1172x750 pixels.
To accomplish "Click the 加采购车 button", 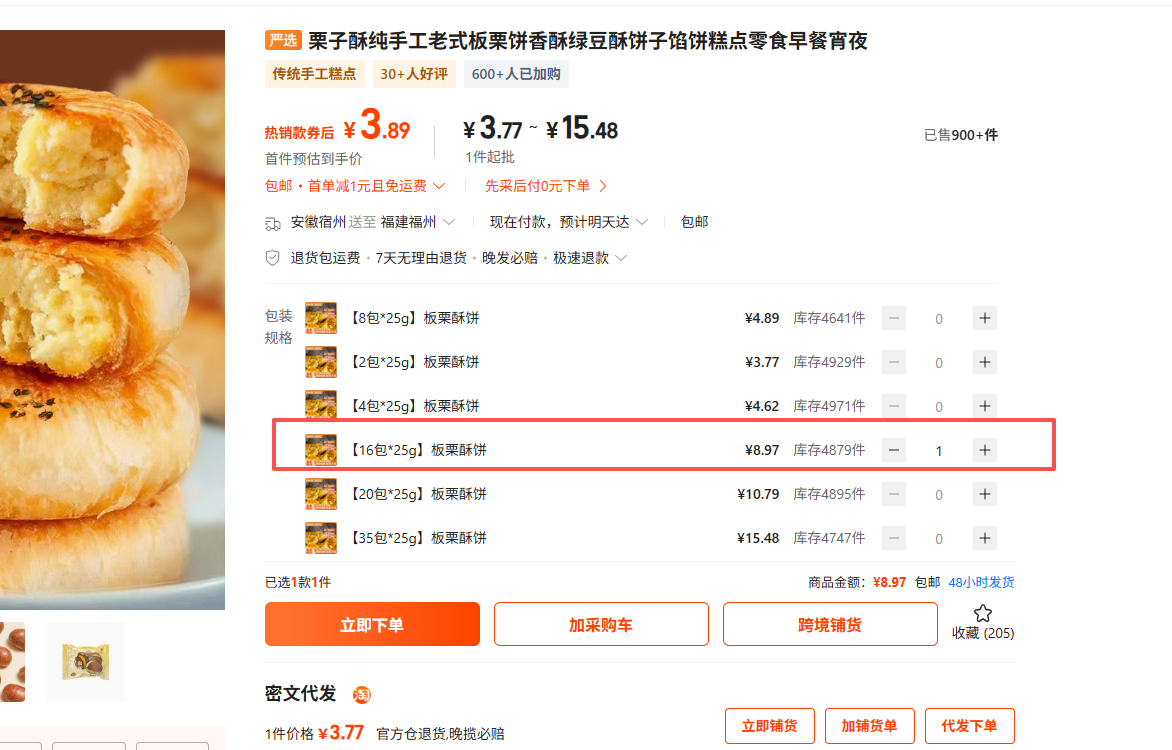I will click(601, 624).
